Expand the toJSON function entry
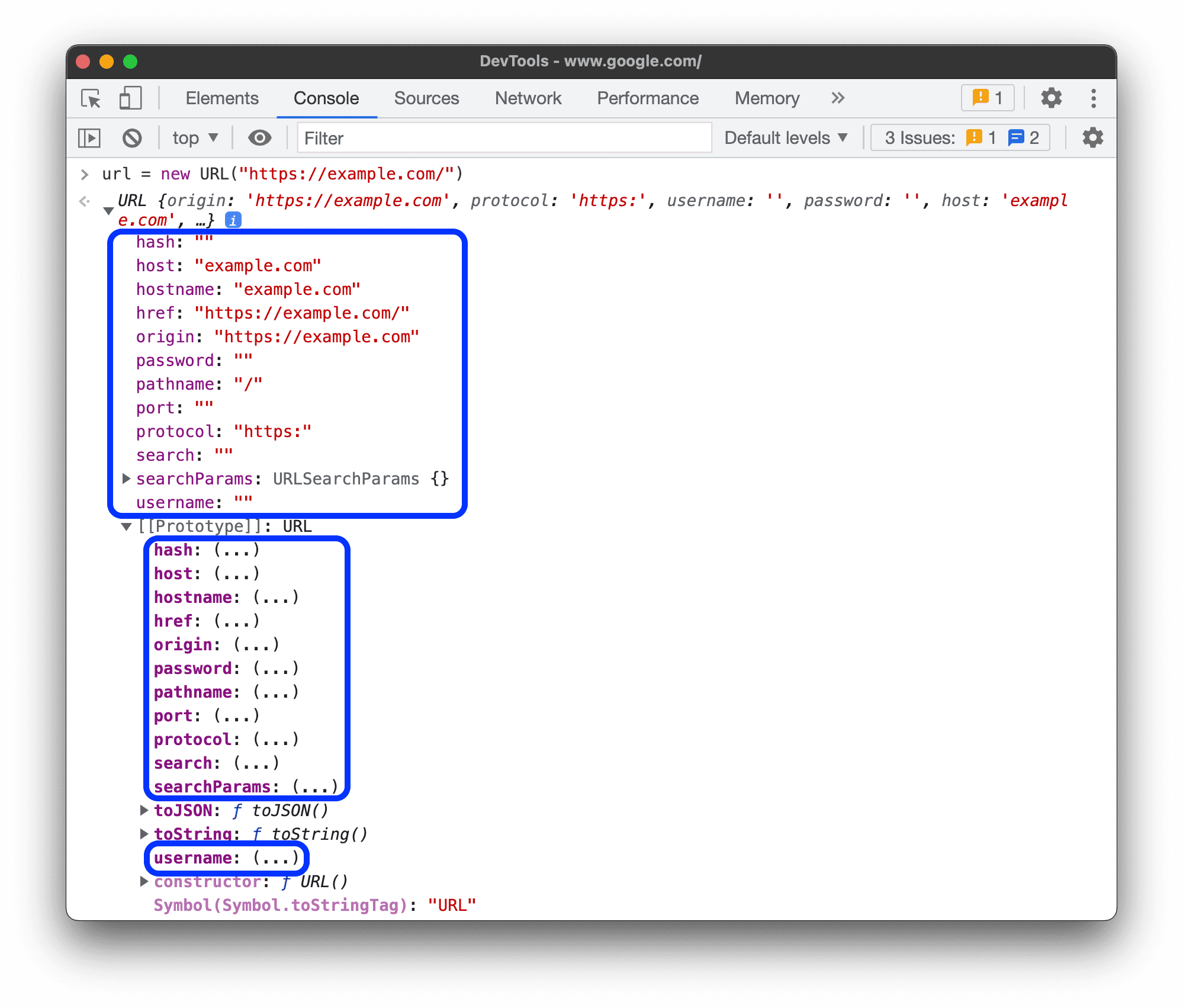This screenshot has height=1008, width=1183. (142, 810)
